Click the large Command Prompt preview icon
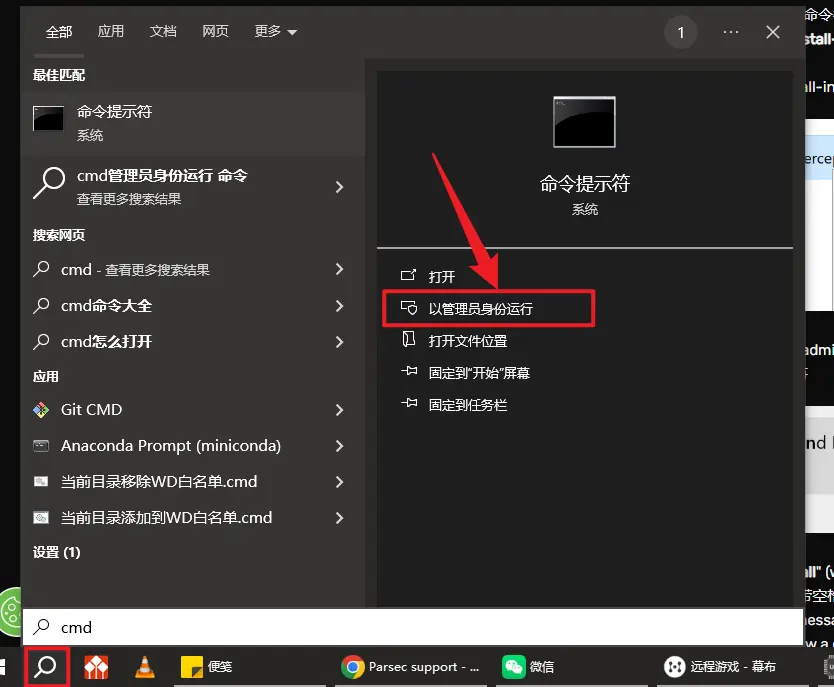 click(584, 122)
